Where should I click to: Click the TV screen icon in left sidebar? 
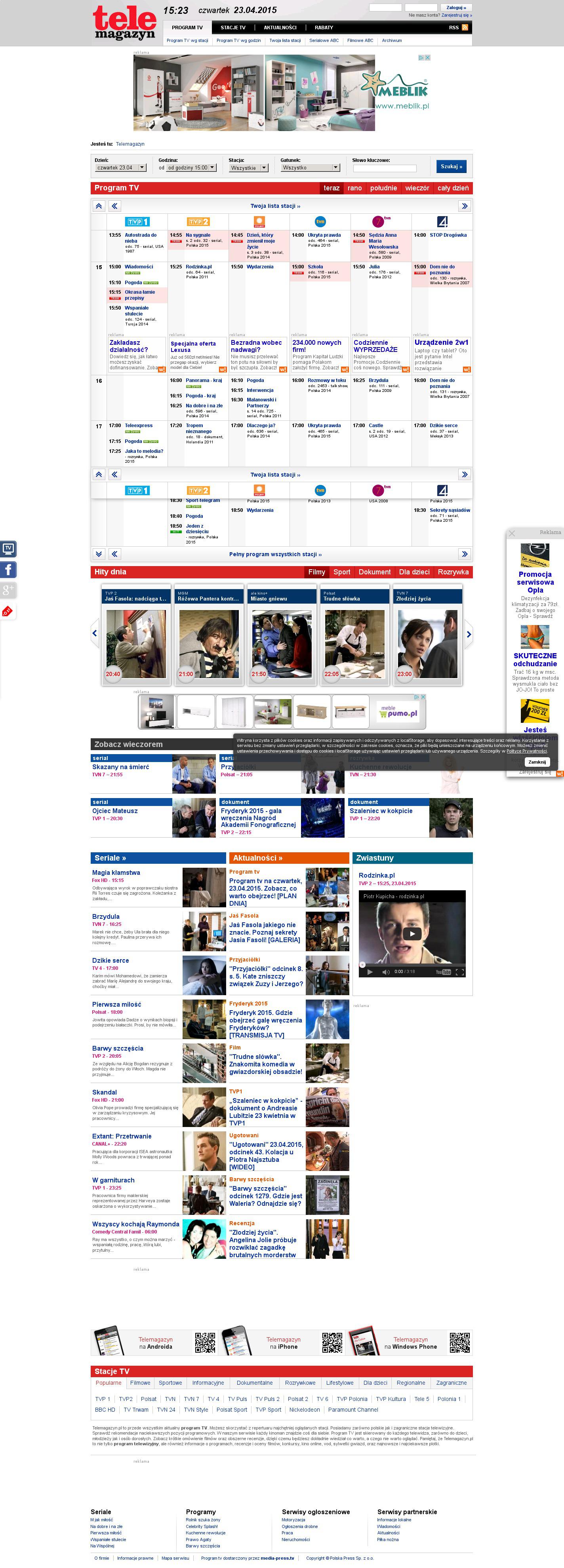pyautogui.click(x=9, y=548)
